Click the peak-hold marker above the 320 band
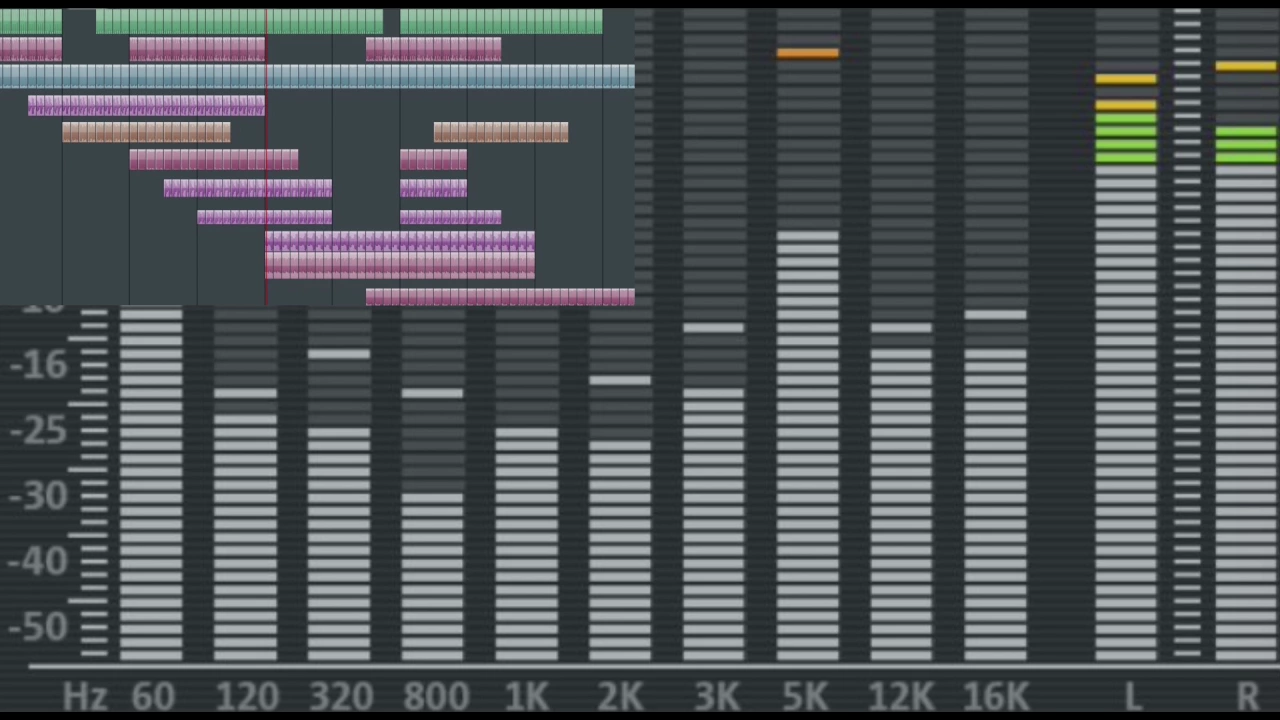This screenshot has height=720, width=1280. click(339, 353)
